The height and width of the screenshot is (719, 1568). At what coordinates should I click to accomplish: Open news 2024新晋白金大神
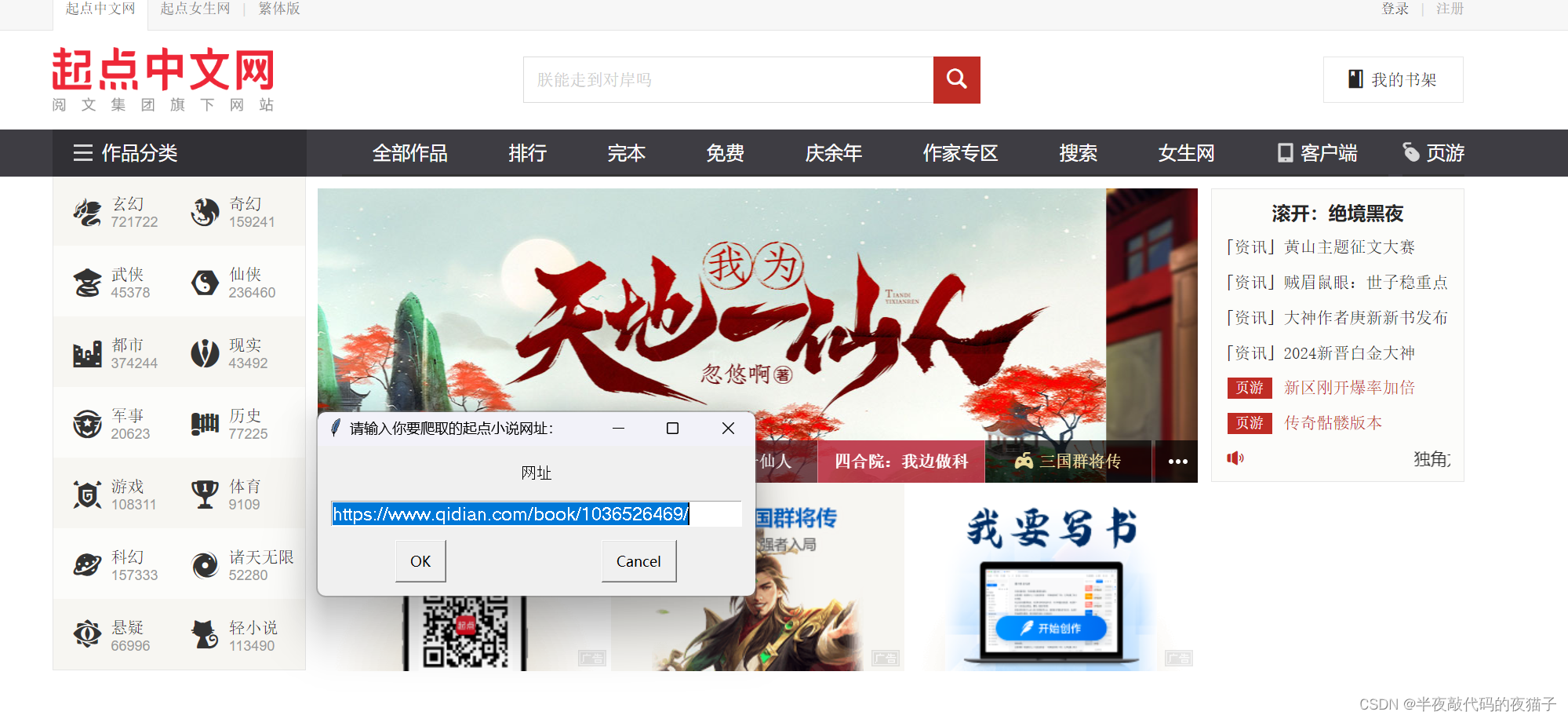coord(1349,353)
